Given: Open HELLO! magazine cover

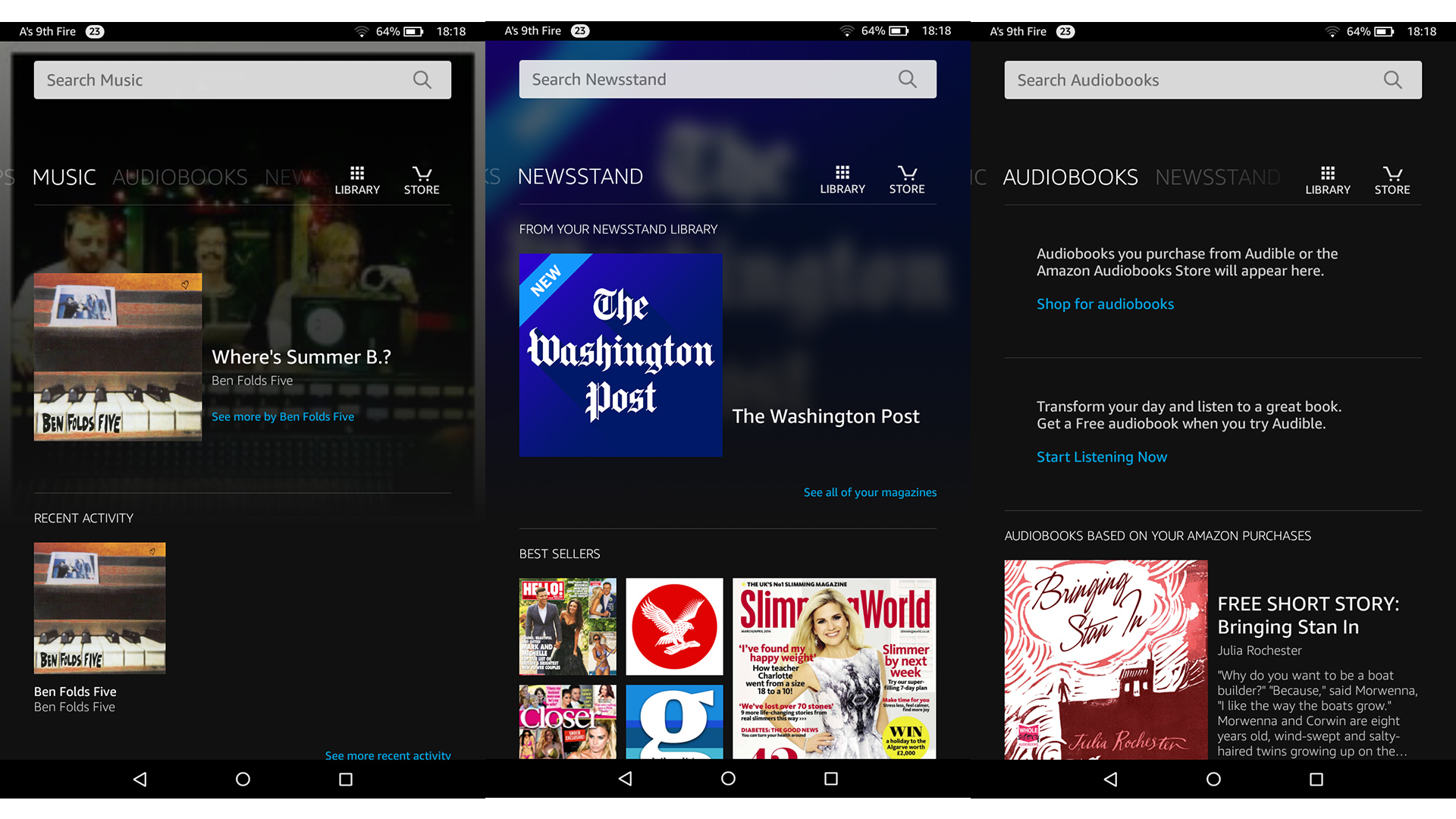Looking at the screenshot, I should 568,626.
